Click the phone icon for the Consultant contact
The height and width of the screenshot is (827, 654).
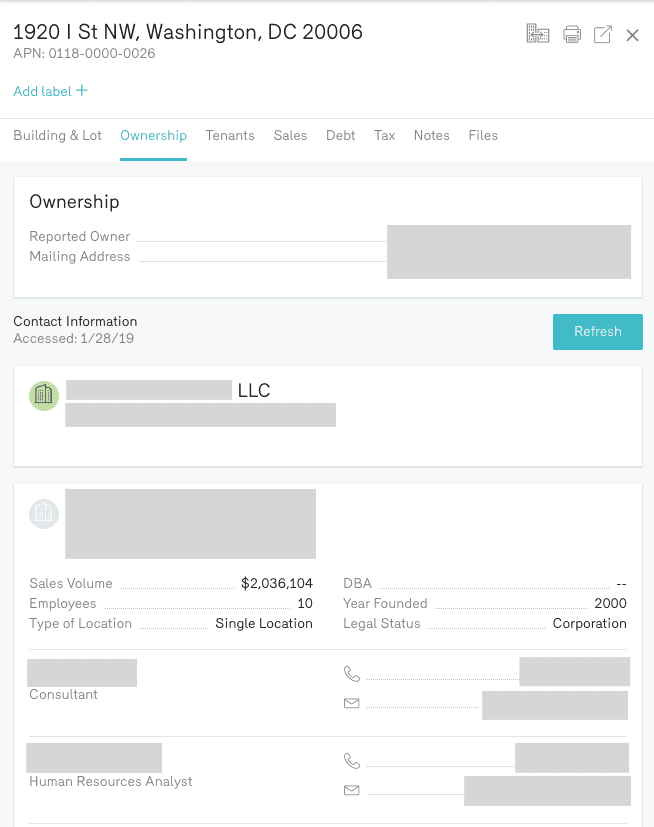tap(351, 674)
